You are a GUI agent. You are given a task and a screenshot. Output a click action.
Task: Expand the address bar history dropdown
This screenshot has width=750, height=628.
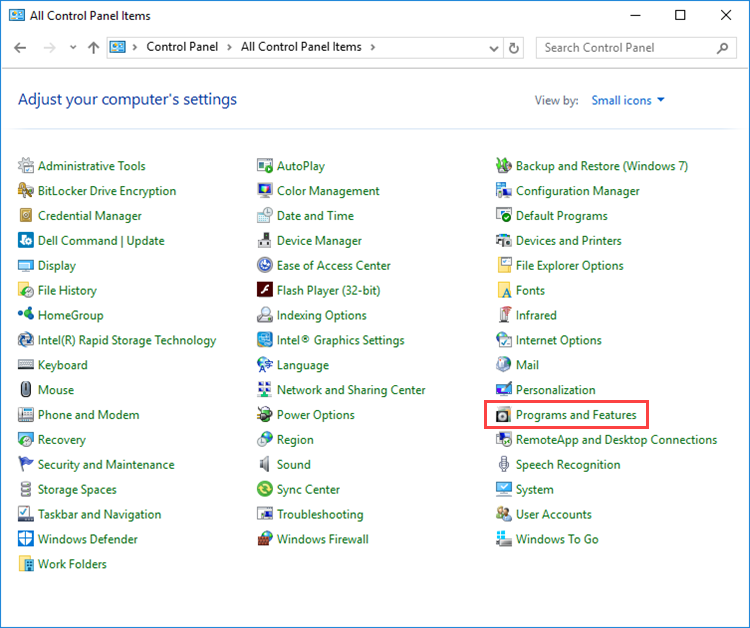pyautogui.click(x=494, y=48)
